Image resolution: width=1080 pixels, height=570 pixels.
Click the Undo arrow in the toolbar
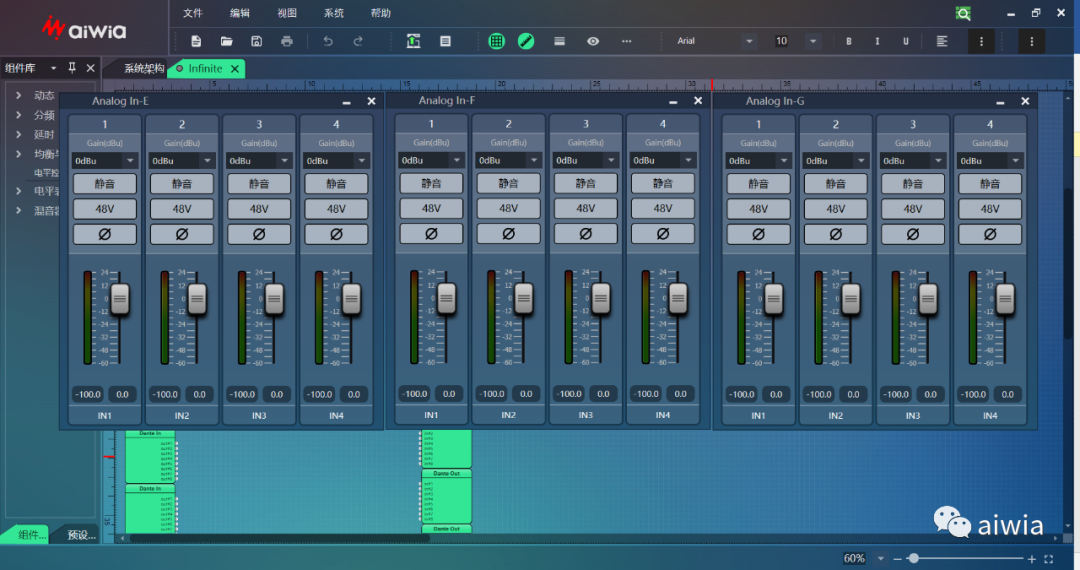pyautogui.click(x=328, y=41)
